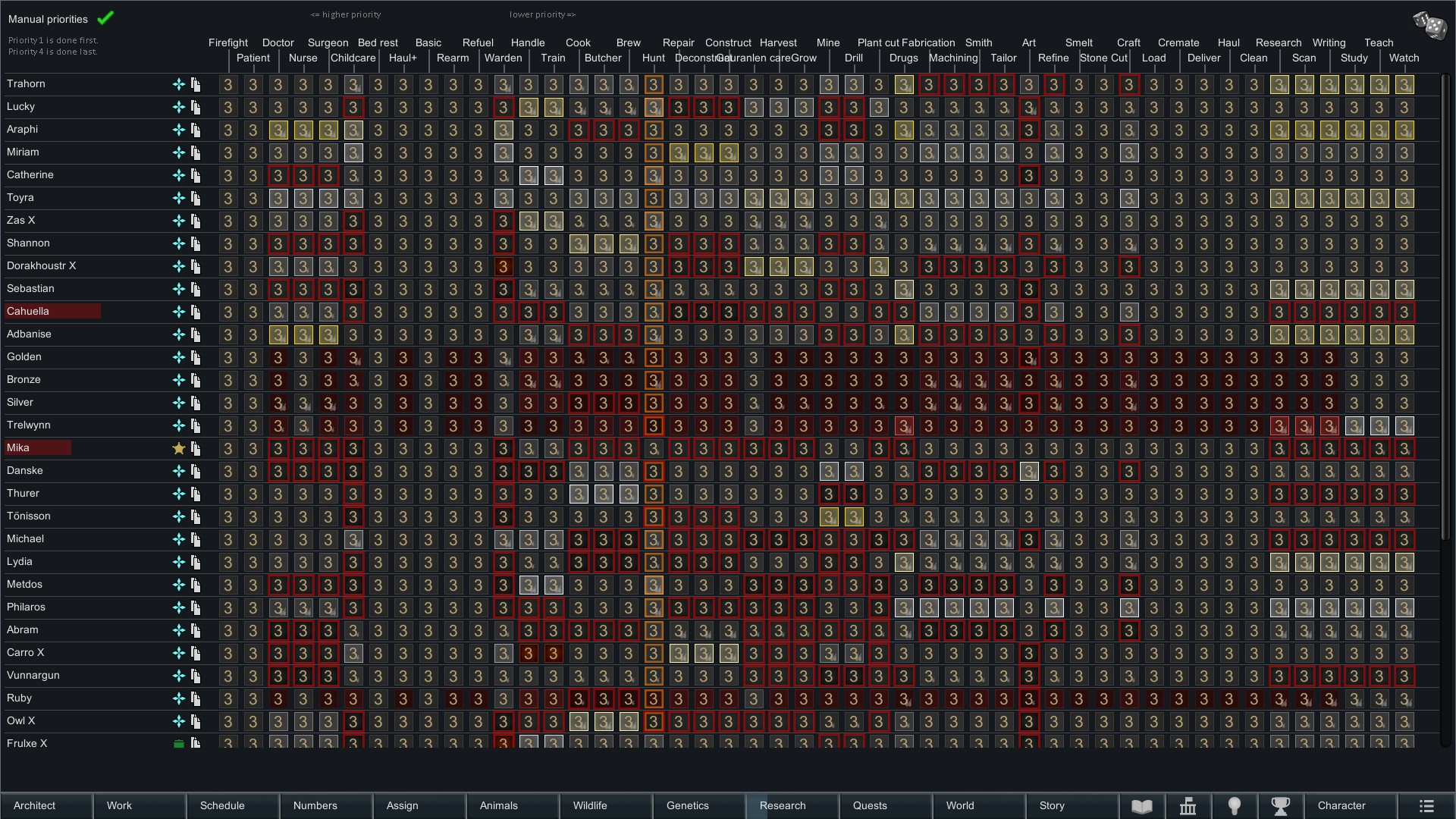Click the green icon next to Fruixe X
The image size is (1456, 819).
pyautogui.click(x=179, y=743)
